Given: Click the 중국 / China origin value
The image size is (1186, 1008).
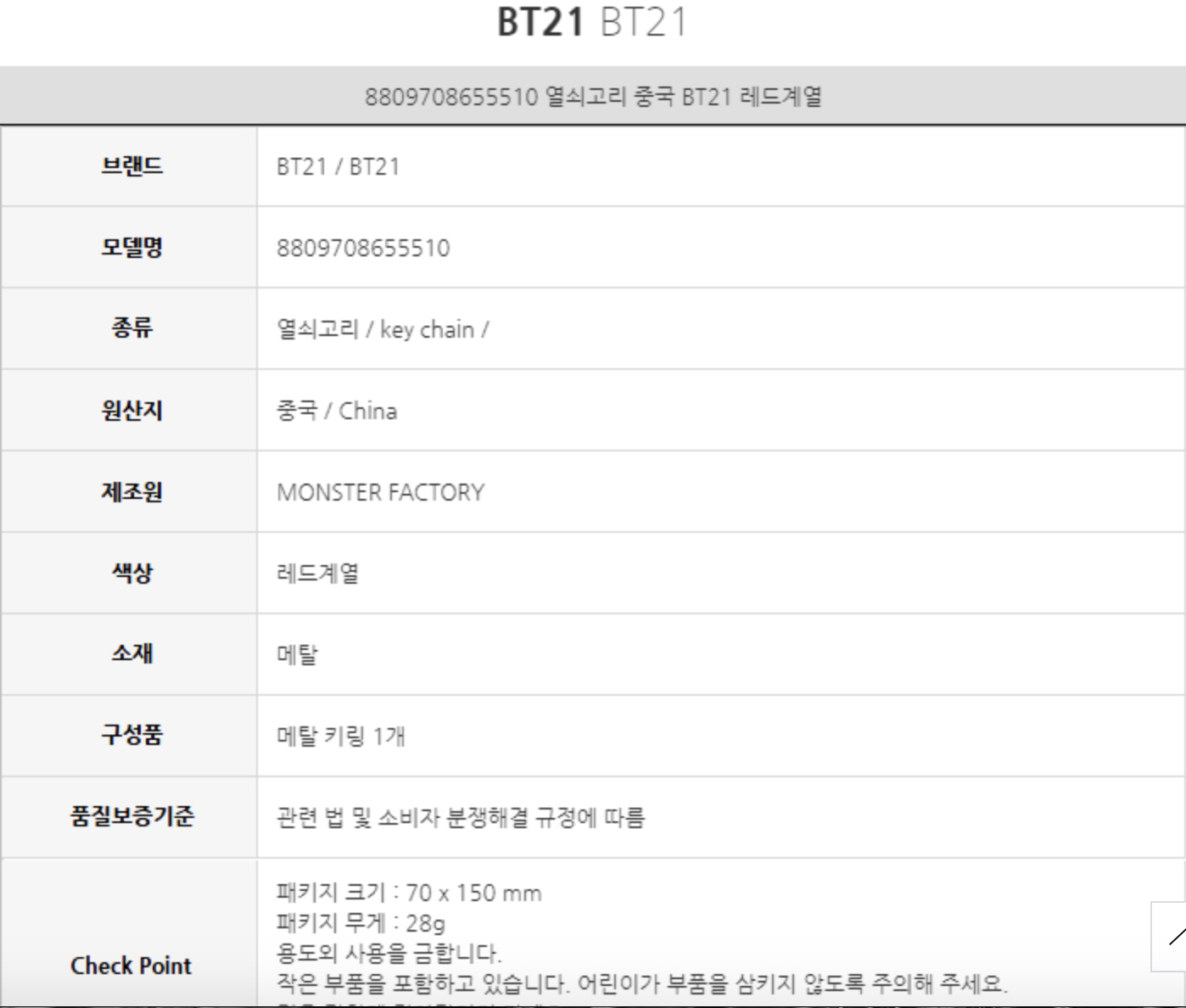Looking at the screenshot, I should (x=337, y=411).
